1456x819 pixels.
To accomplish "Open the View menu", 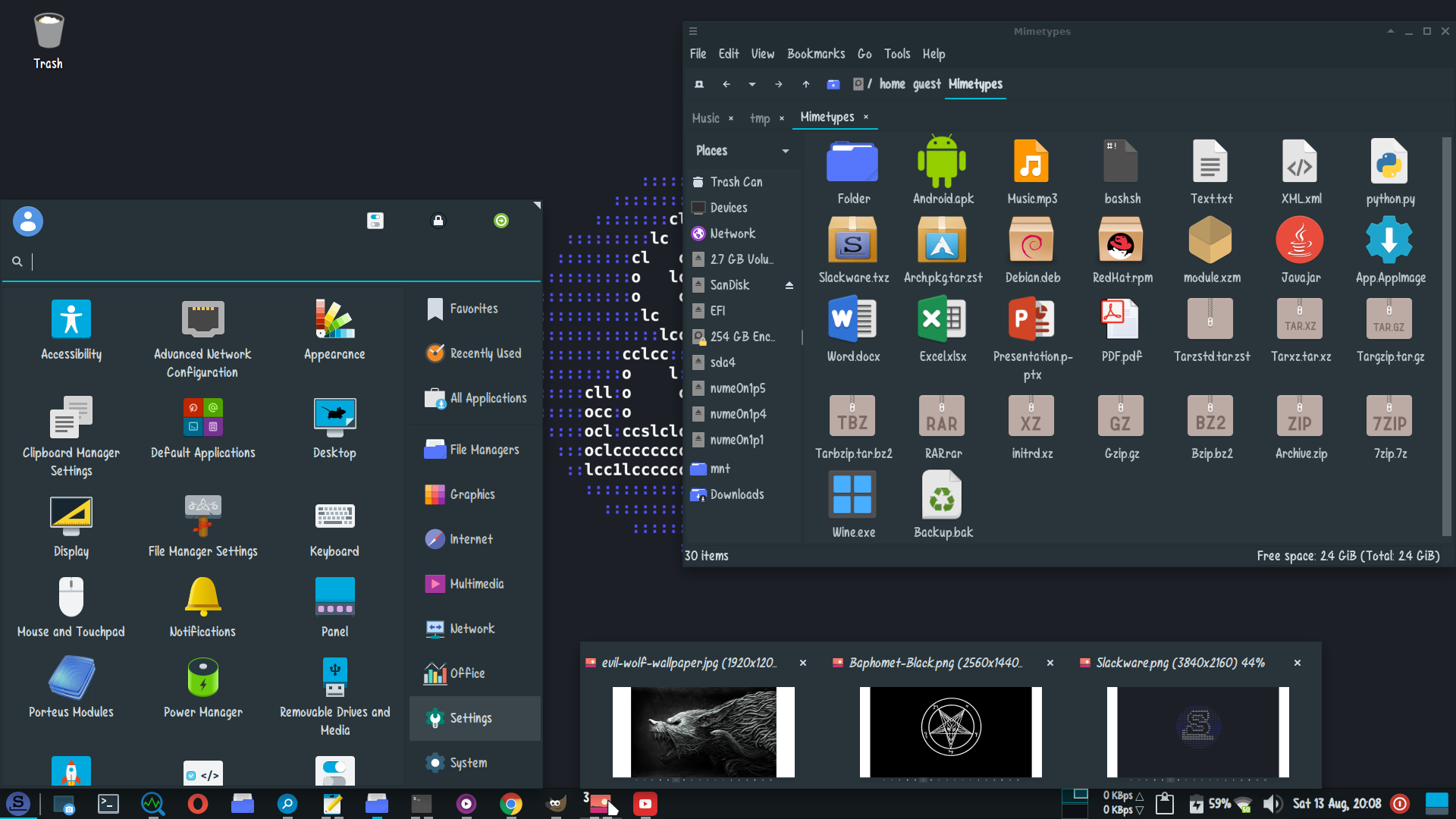I will click(x=763, y=54).
